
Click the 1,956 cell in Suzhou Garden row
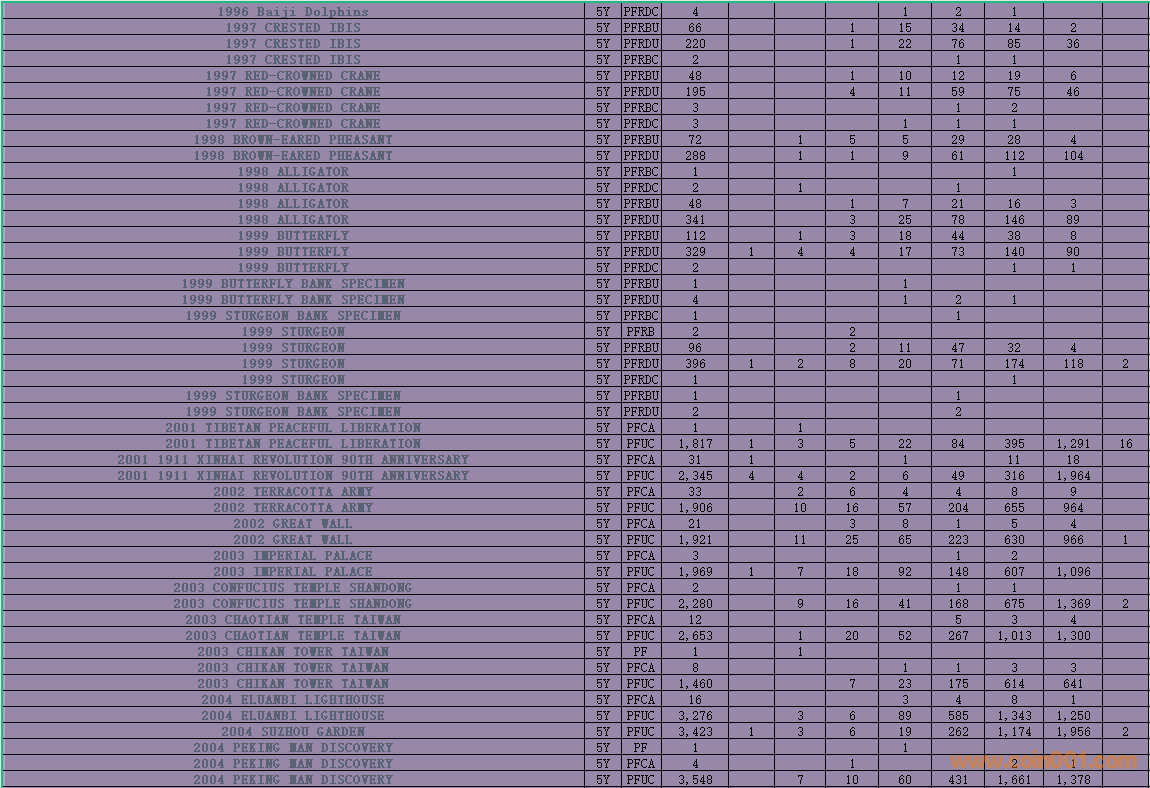1073,732
